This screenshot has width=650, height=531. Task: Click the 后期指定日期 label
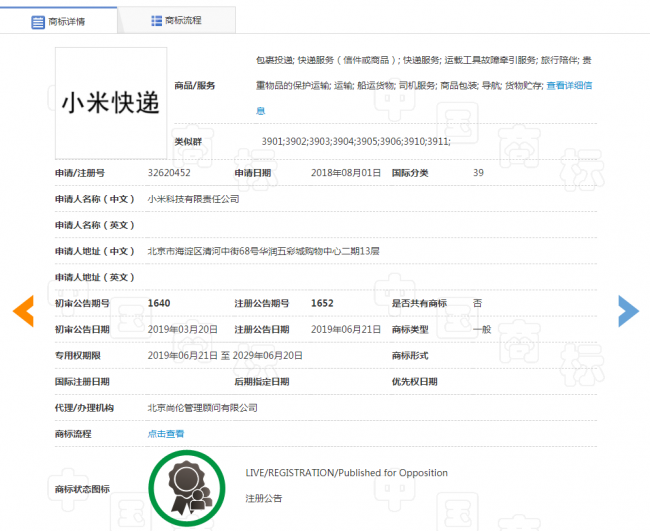pos(262,382)
